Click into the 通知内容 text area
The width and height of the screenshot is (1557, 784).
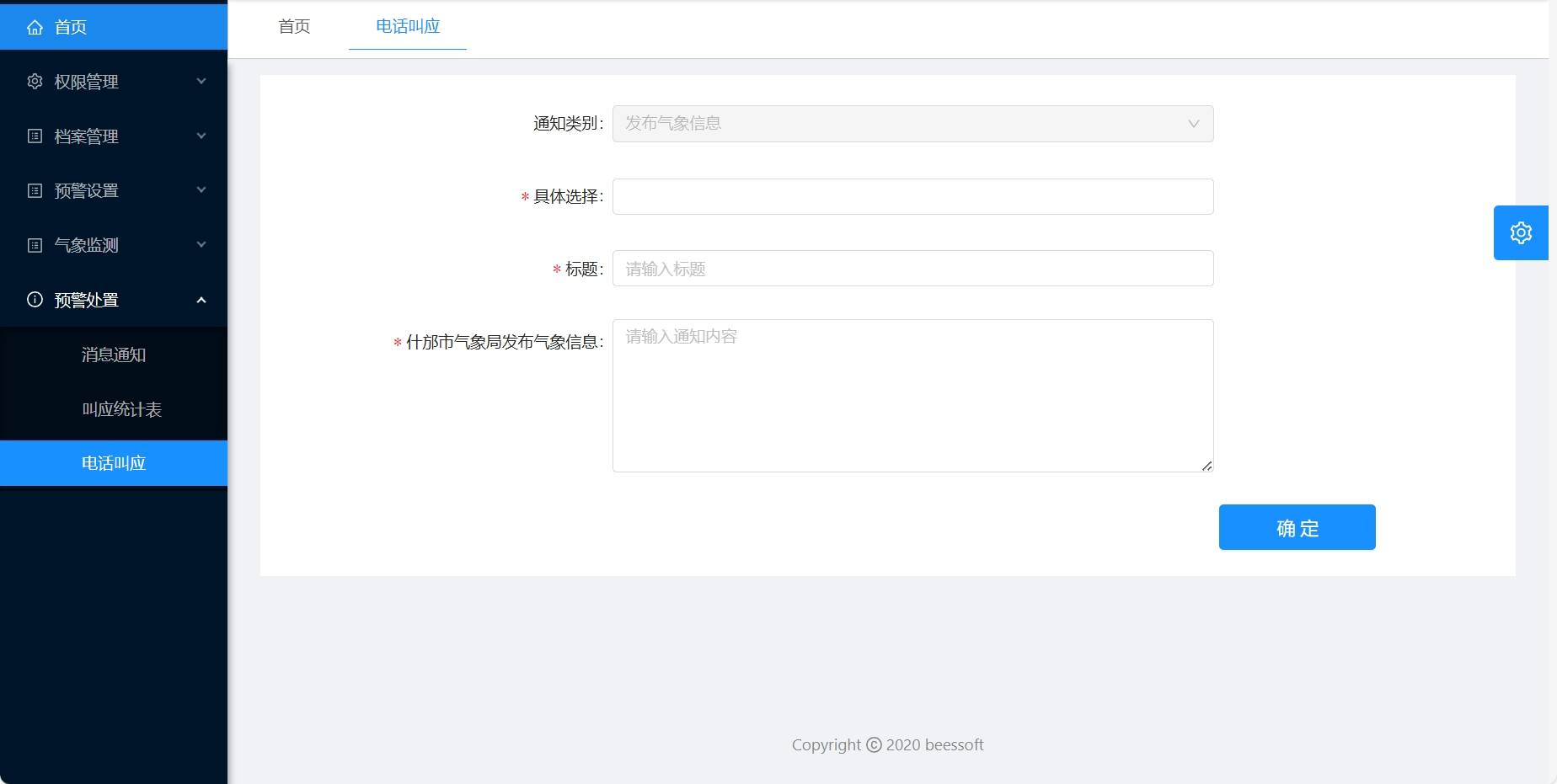click(912, 396)
